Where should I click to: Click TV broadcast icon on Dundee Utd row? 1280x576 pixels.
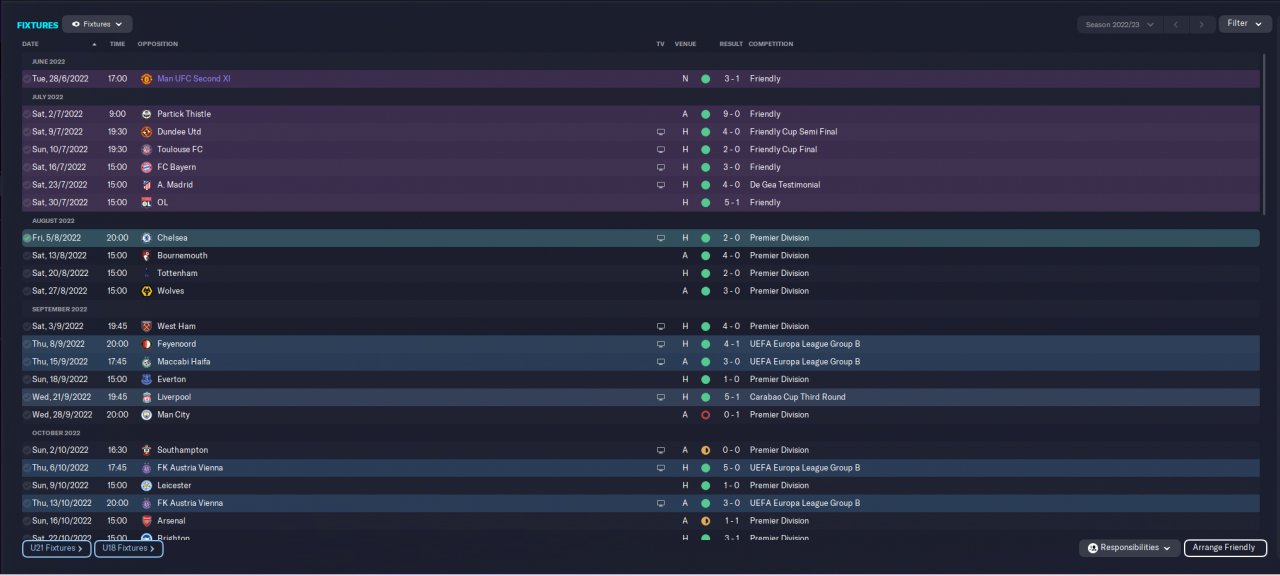coord(660,132)
